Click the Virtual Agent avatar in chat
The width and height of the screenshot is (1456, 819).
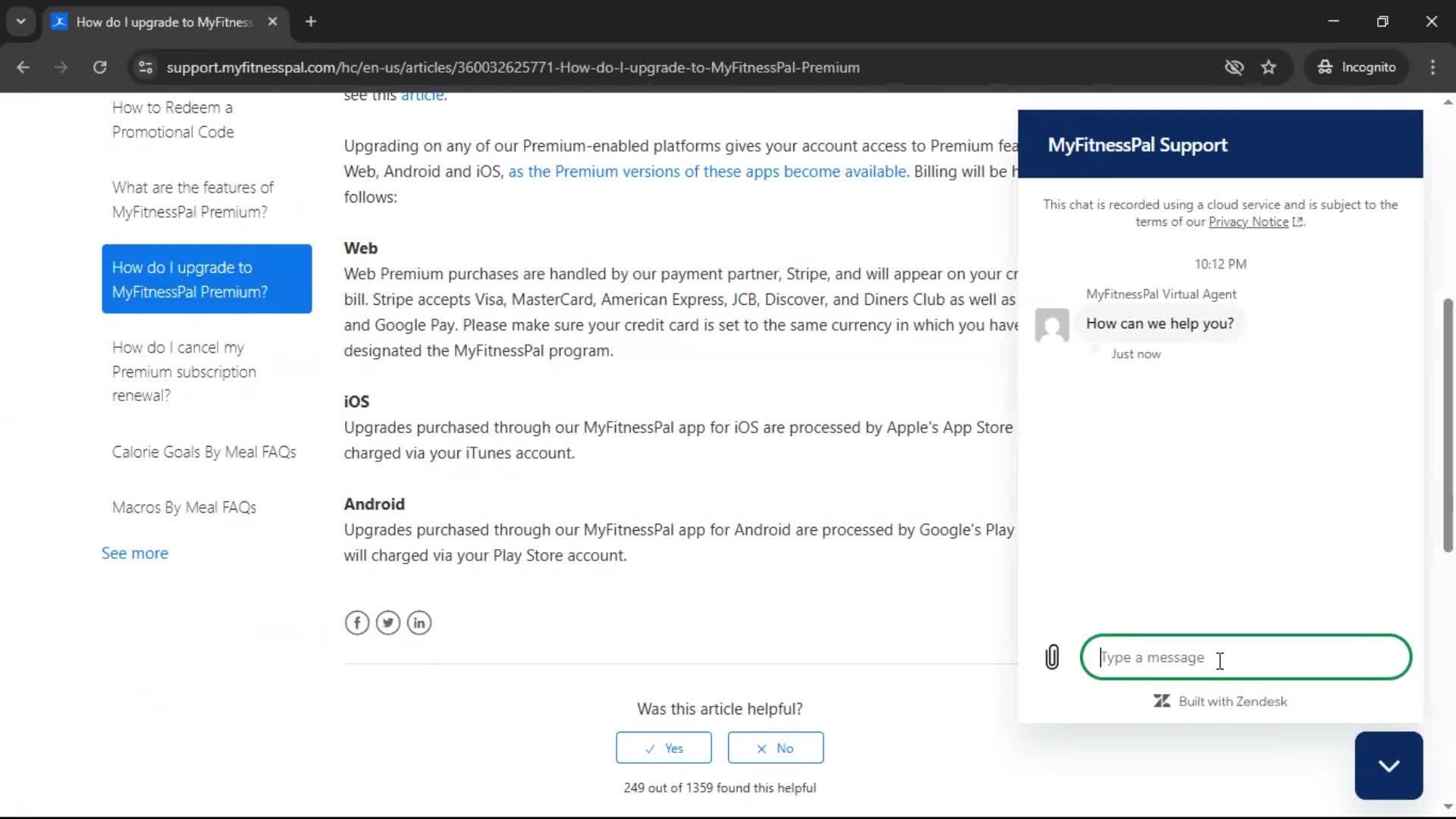coord(1052,325)
